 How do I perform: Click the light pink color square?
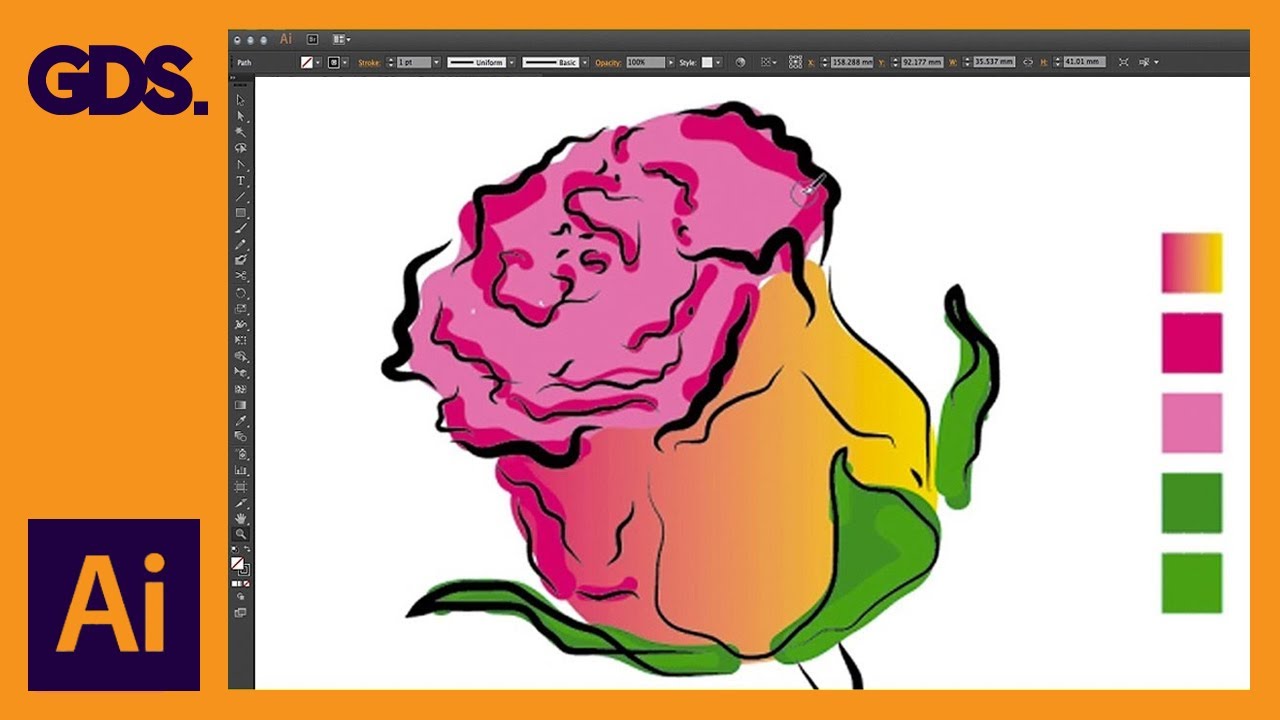pos(1192,423)
